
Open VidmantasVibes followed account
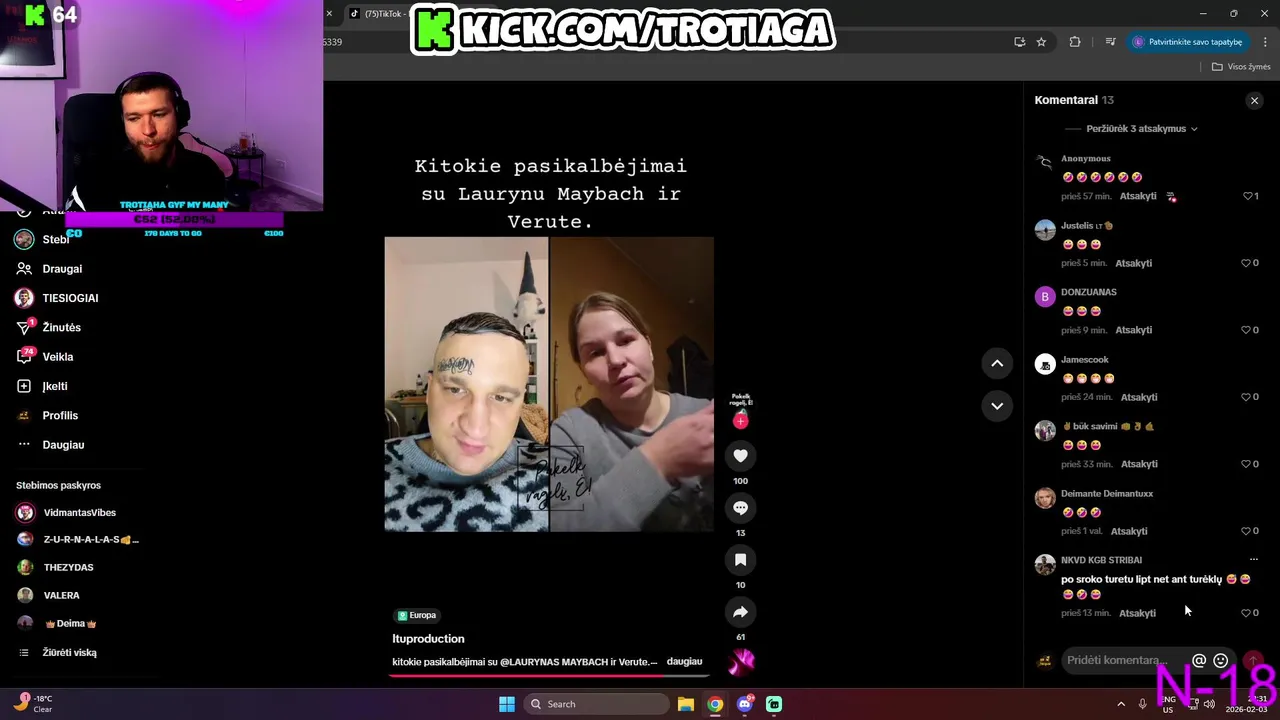click(x=79, y=513)
